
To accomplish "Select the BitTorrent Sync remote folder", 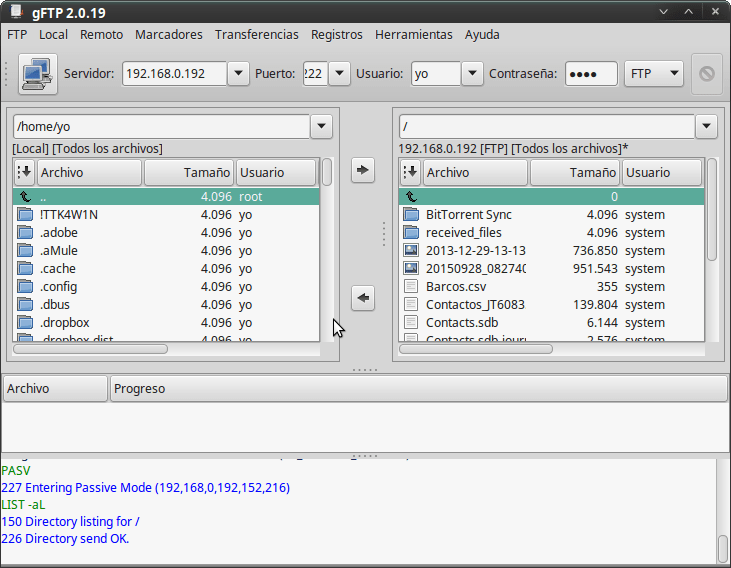I will pyautogui.click(x=468, y=215).
